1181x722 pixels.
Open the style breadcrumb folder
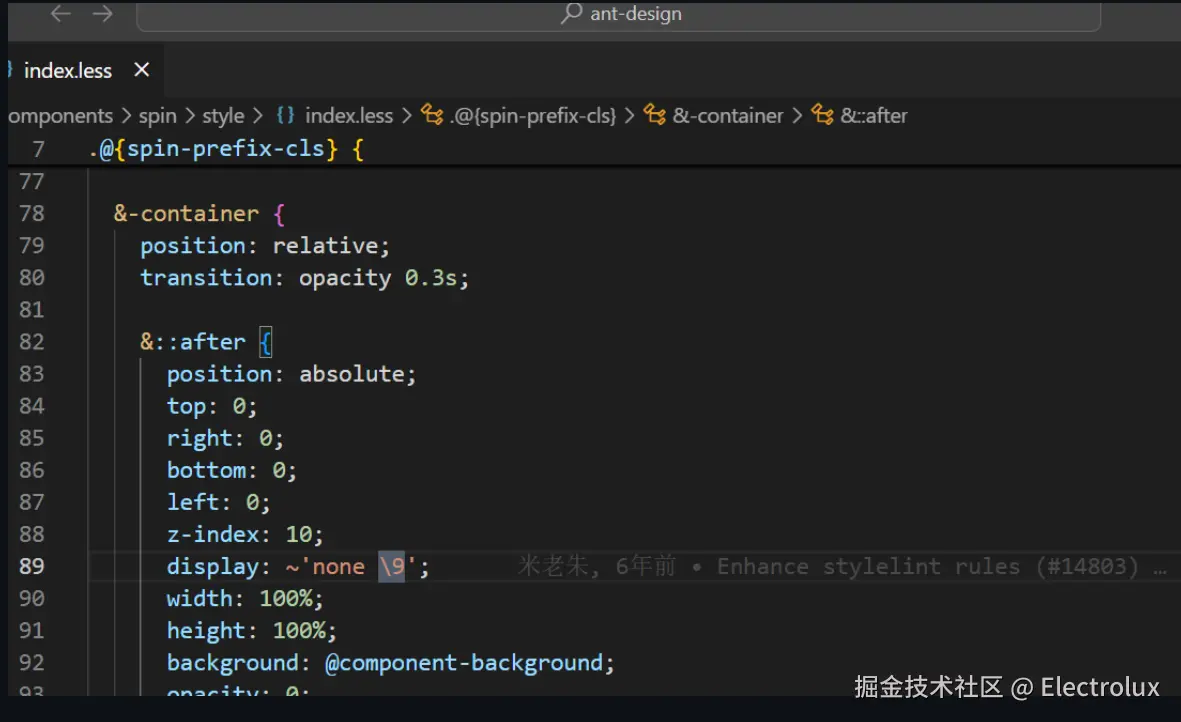pos(223,116)
